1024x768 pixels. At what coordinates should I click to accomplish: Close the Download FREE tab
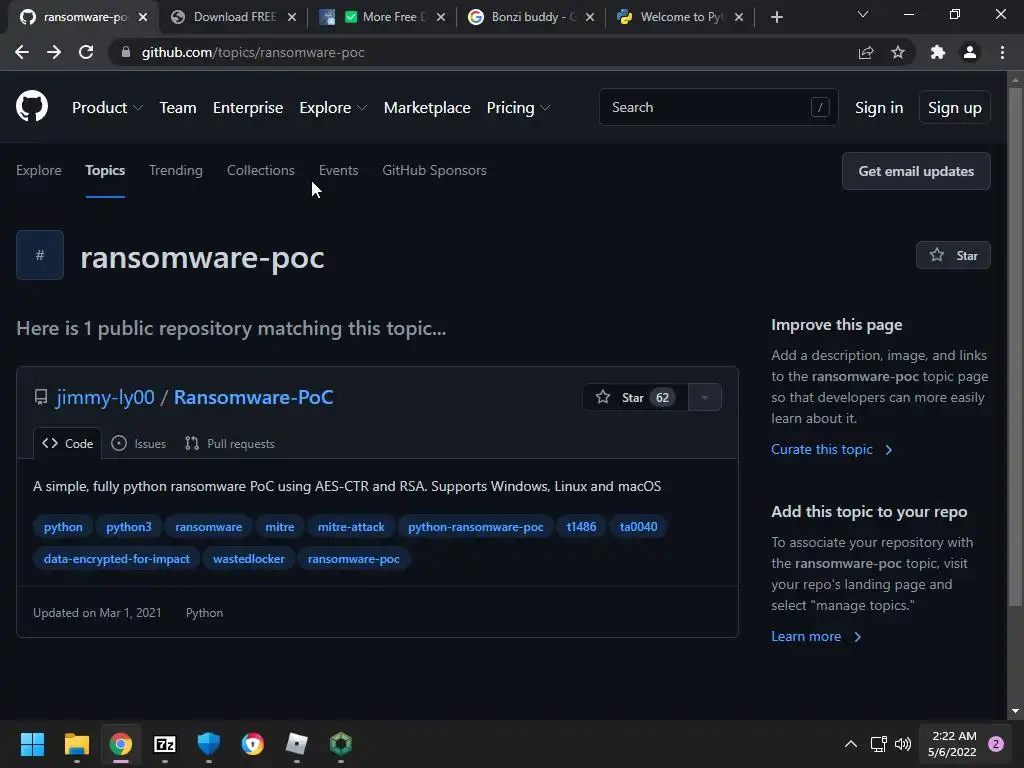tap(292, 17)
